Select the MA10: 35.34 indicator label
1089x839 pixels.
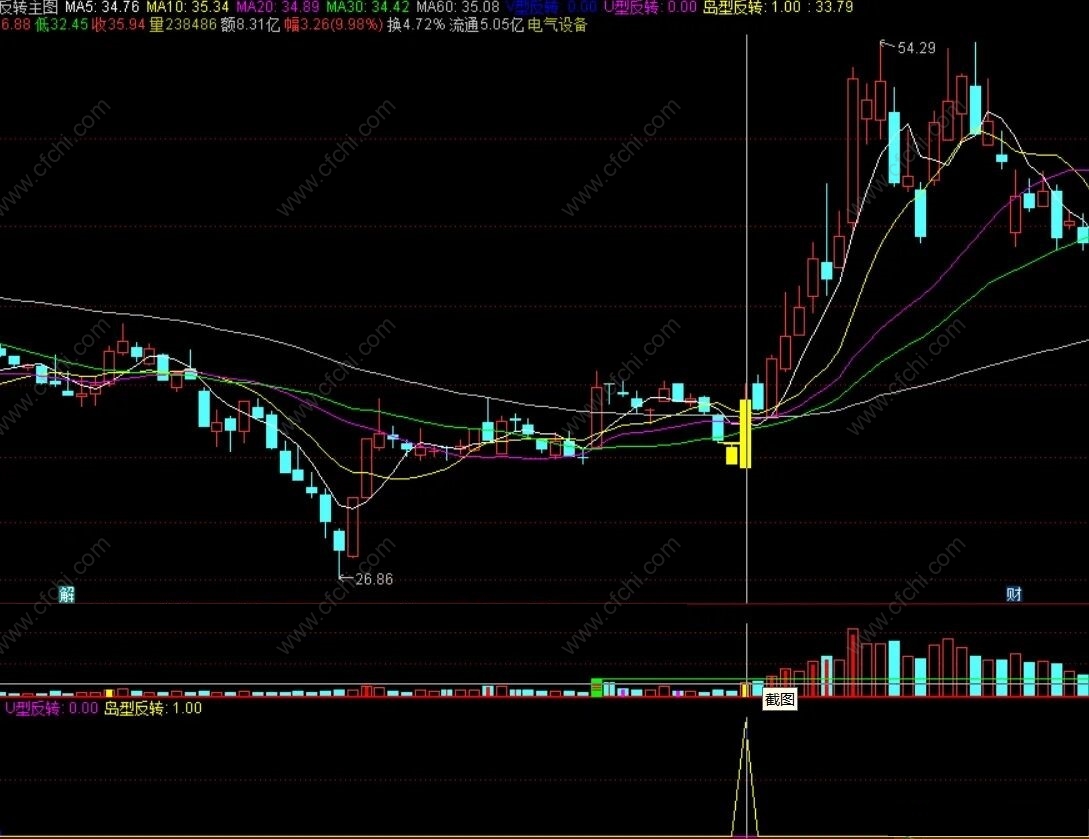click(x=188, y=8)
